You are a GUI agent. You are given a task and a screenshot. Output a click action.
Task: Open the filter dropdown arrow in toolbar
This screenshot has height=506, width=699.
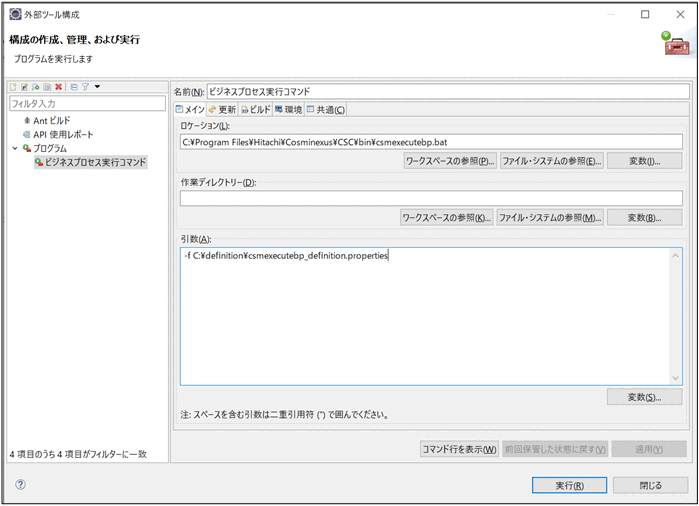click(x=97, y=86)
